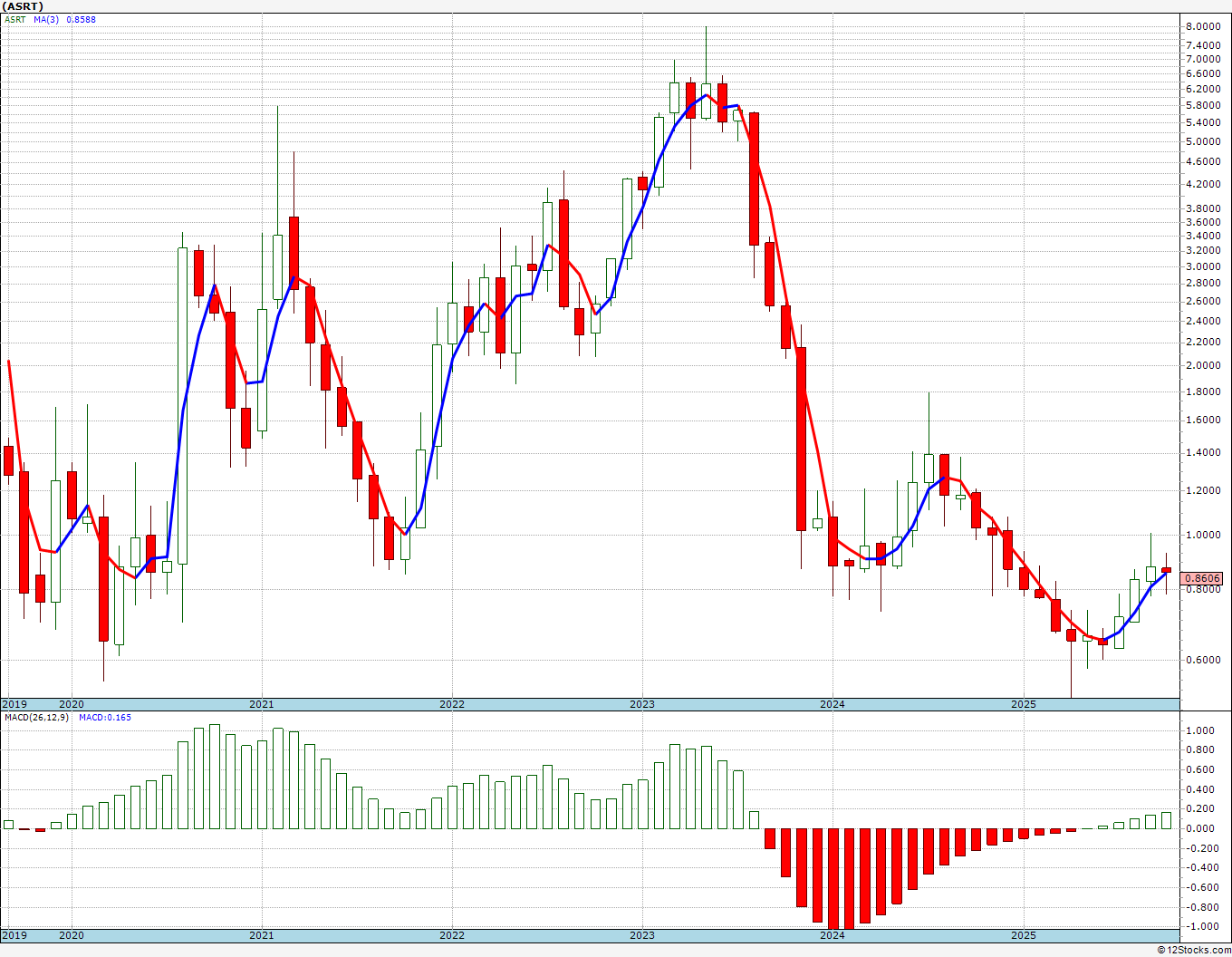
Task: Select the MACD:0.165 value label
Action: click(104, 717)
